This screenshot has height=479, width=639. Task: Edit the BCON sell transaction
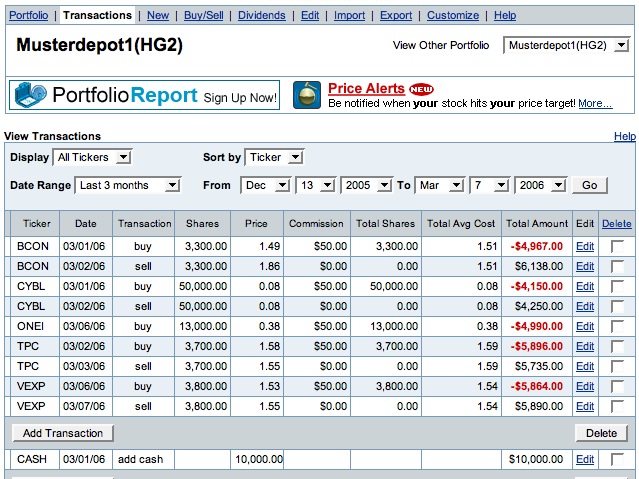[x=585, y=266]
